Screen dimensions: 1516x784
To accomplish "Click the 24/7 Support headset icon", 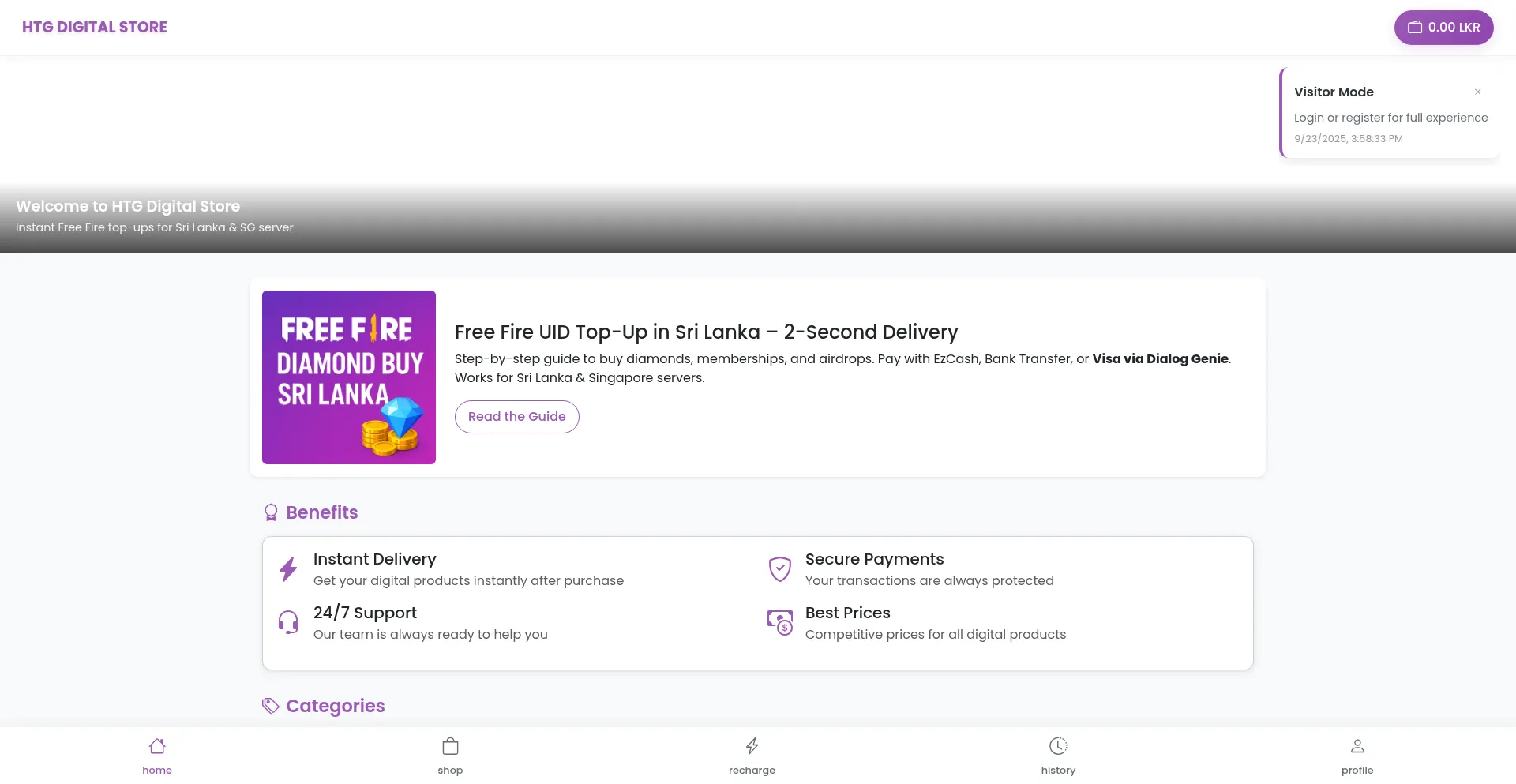I will [288, 622].
